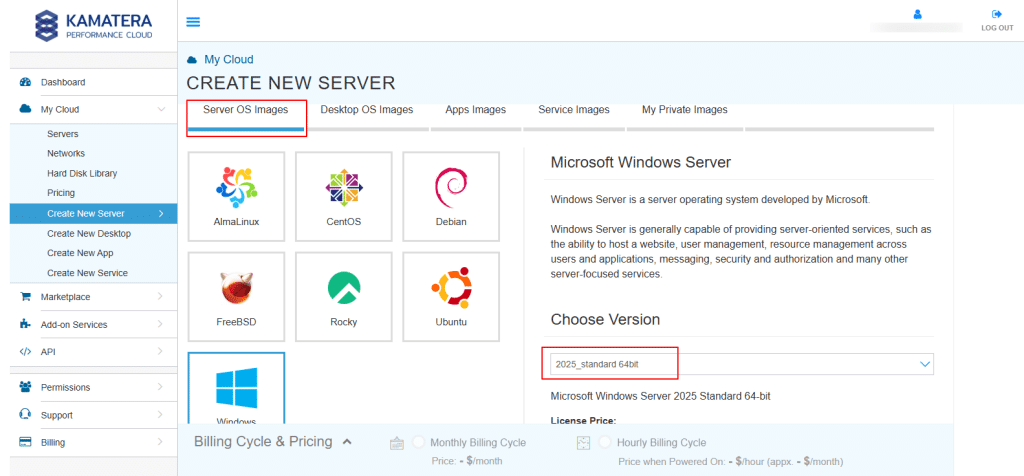Open the Service Images tab
1024x476 pixels.
point(573,110)
